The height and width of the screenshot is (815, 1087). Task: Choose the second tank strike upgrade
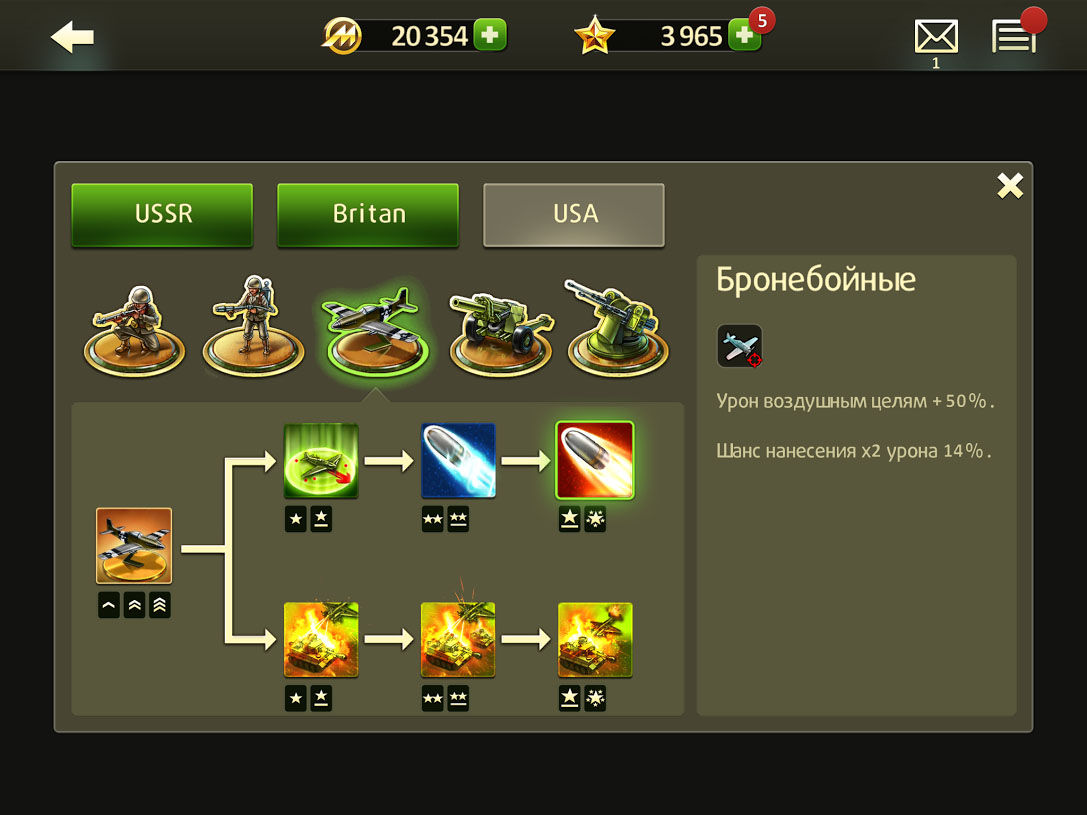click(458, 640)
